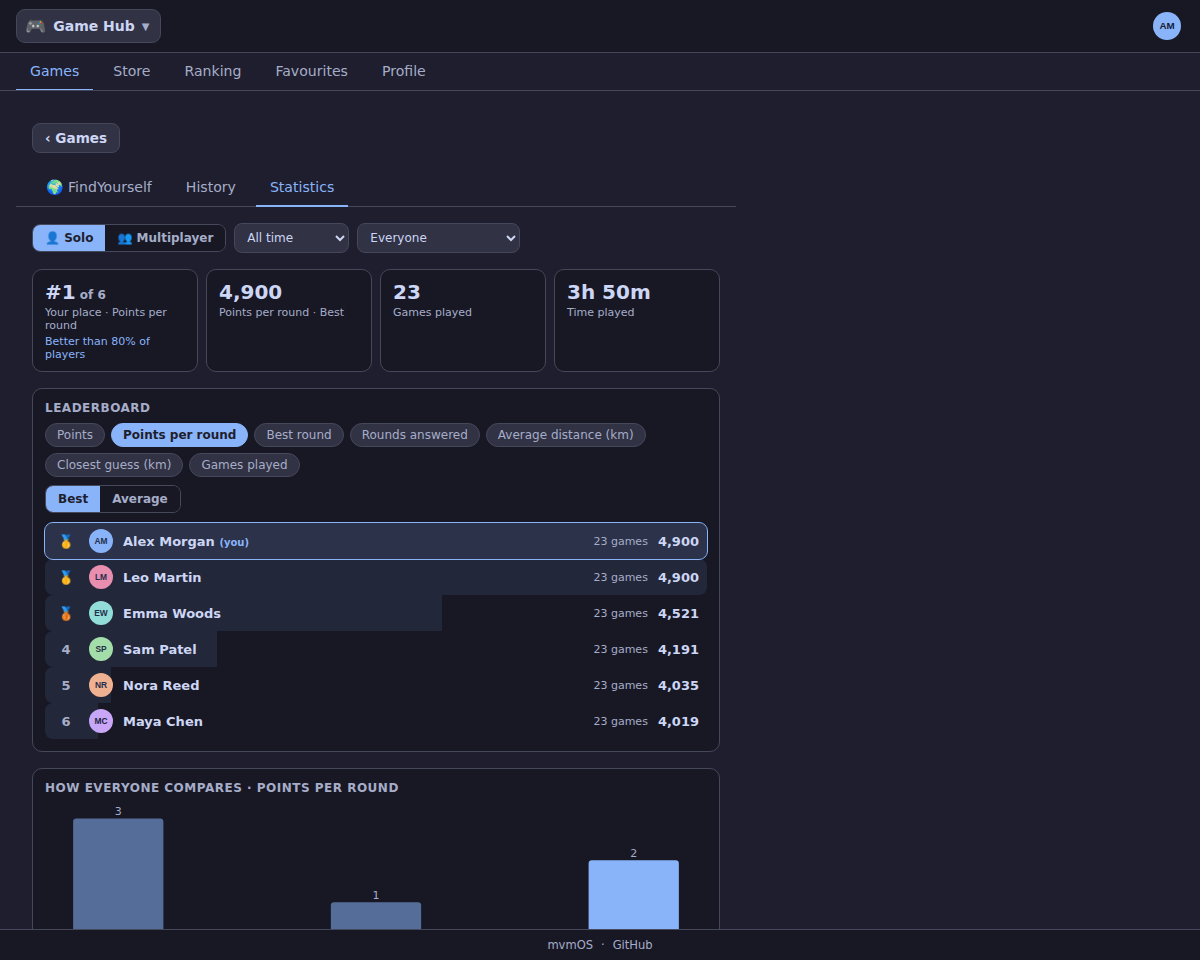1200x960 pixels.
Task: Click the medal icon beside Leo Martin
Action: (66, 577)
